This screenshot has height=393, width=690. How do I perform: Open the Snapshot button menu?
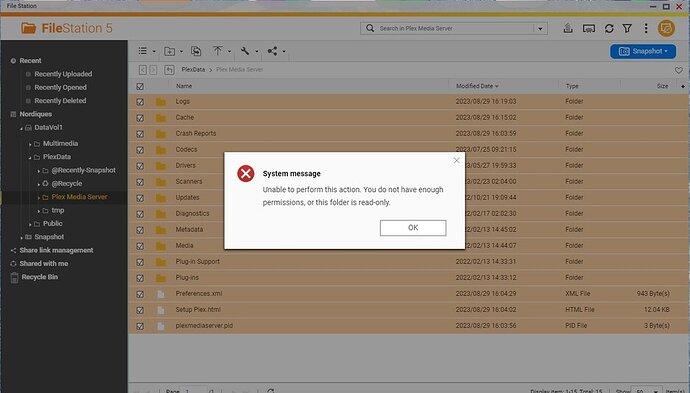pyautogui.click(x=643, y=51)
